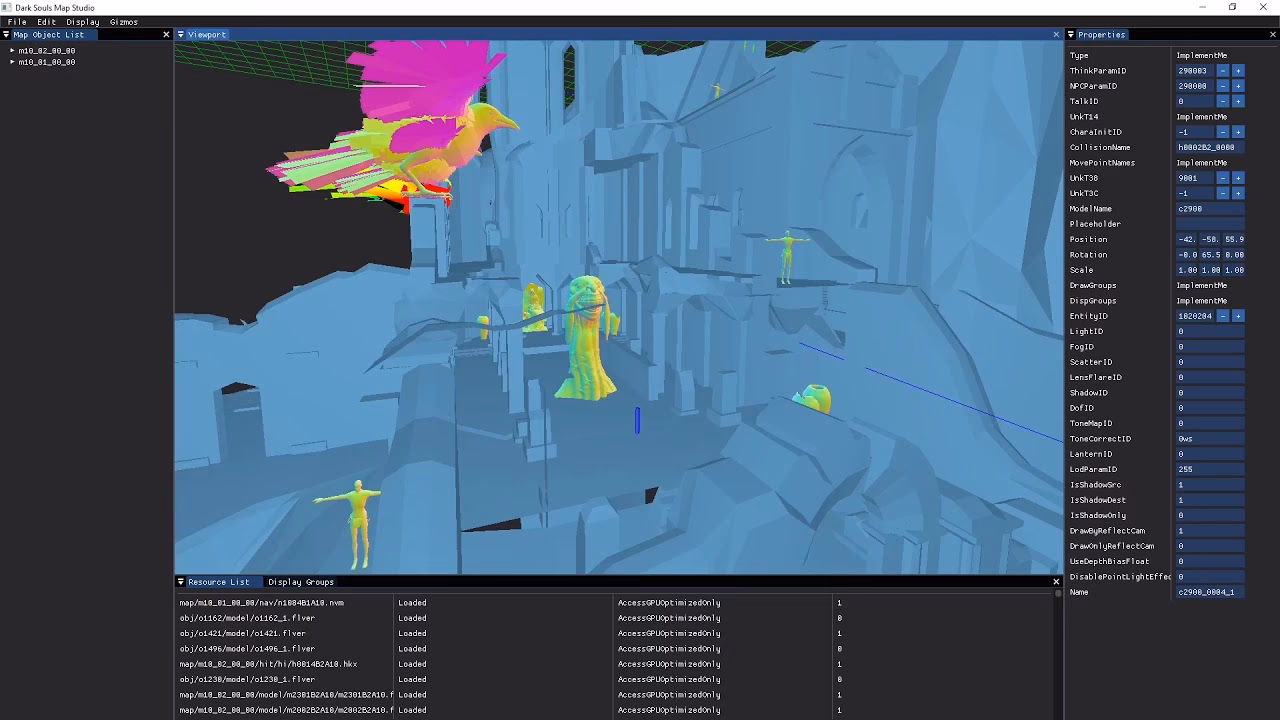This screenshot has height=720, width=1280.
Task: Close the Map Object List panel
Action: point(166,35)
